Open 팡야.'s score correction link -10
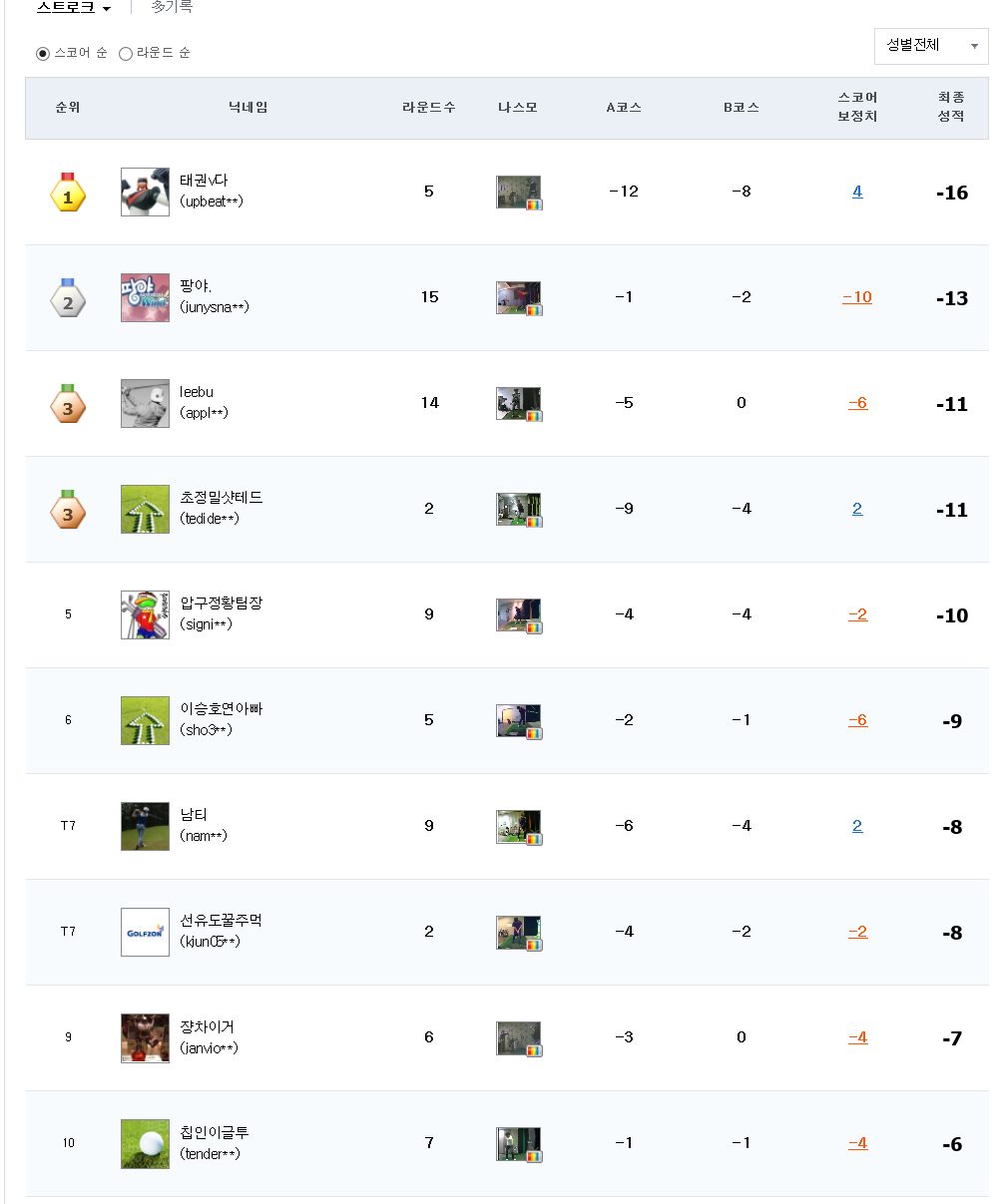The width and height of the screenshot is (996, 1204). pos(857,297)
